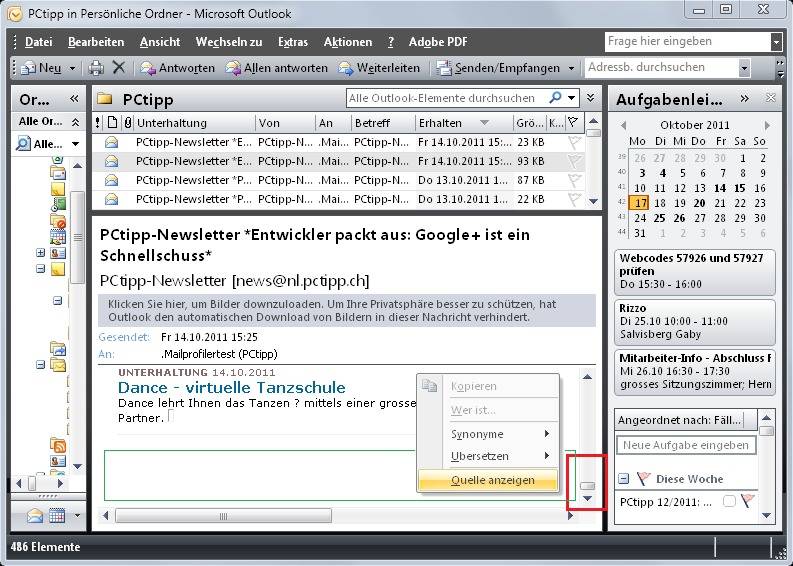Open the Webcodes 57926 und 57927 appointment
Screen dimensions: 793x566
pos(694,272)
